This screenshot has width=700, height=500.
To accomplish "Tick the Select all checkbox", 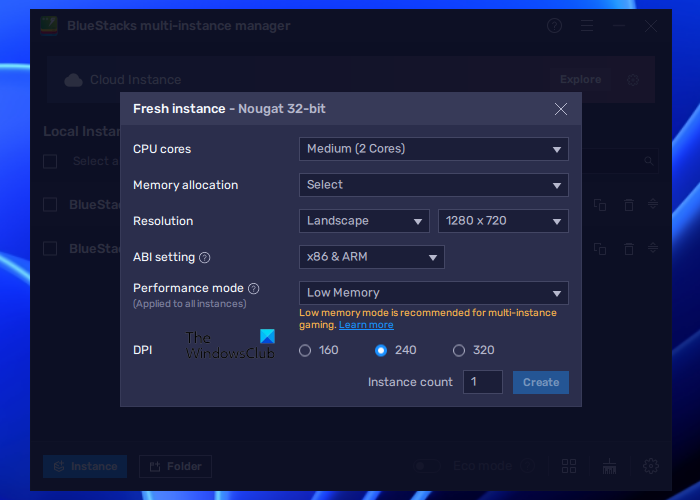I will [x=50, y=161].
